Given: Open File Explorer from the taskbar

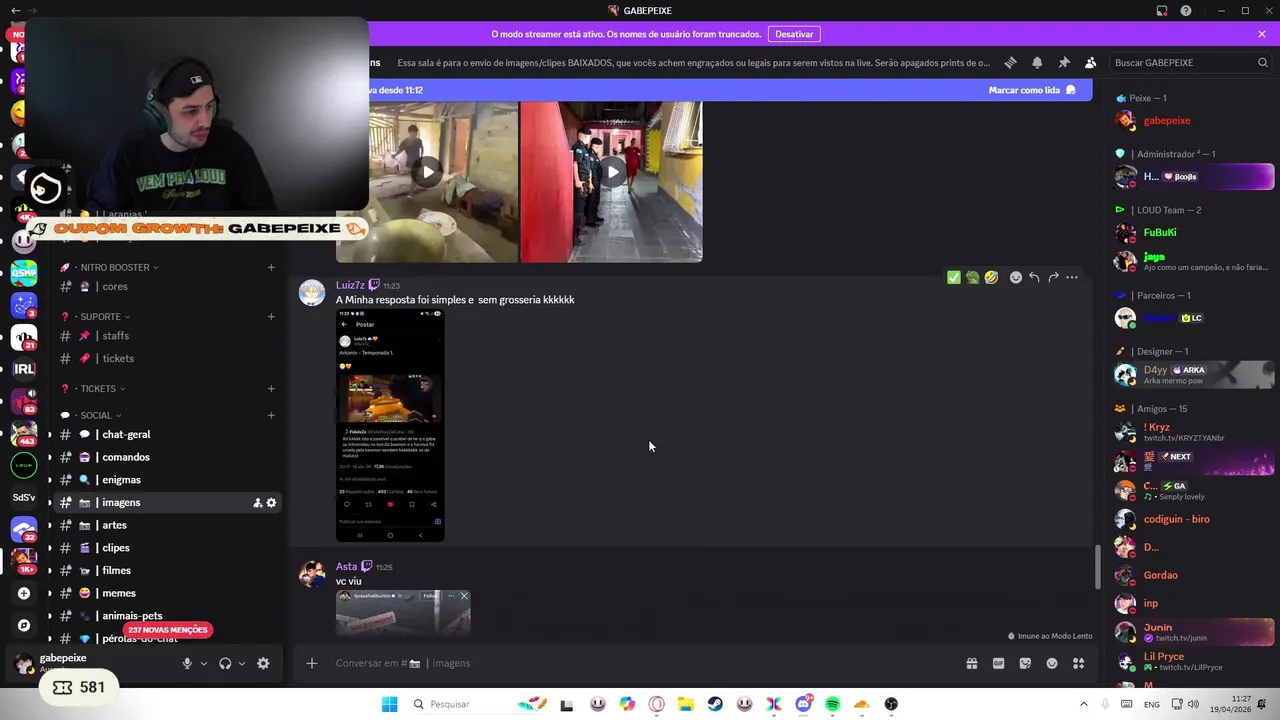Looking at the screenshot, I should 686,704.
